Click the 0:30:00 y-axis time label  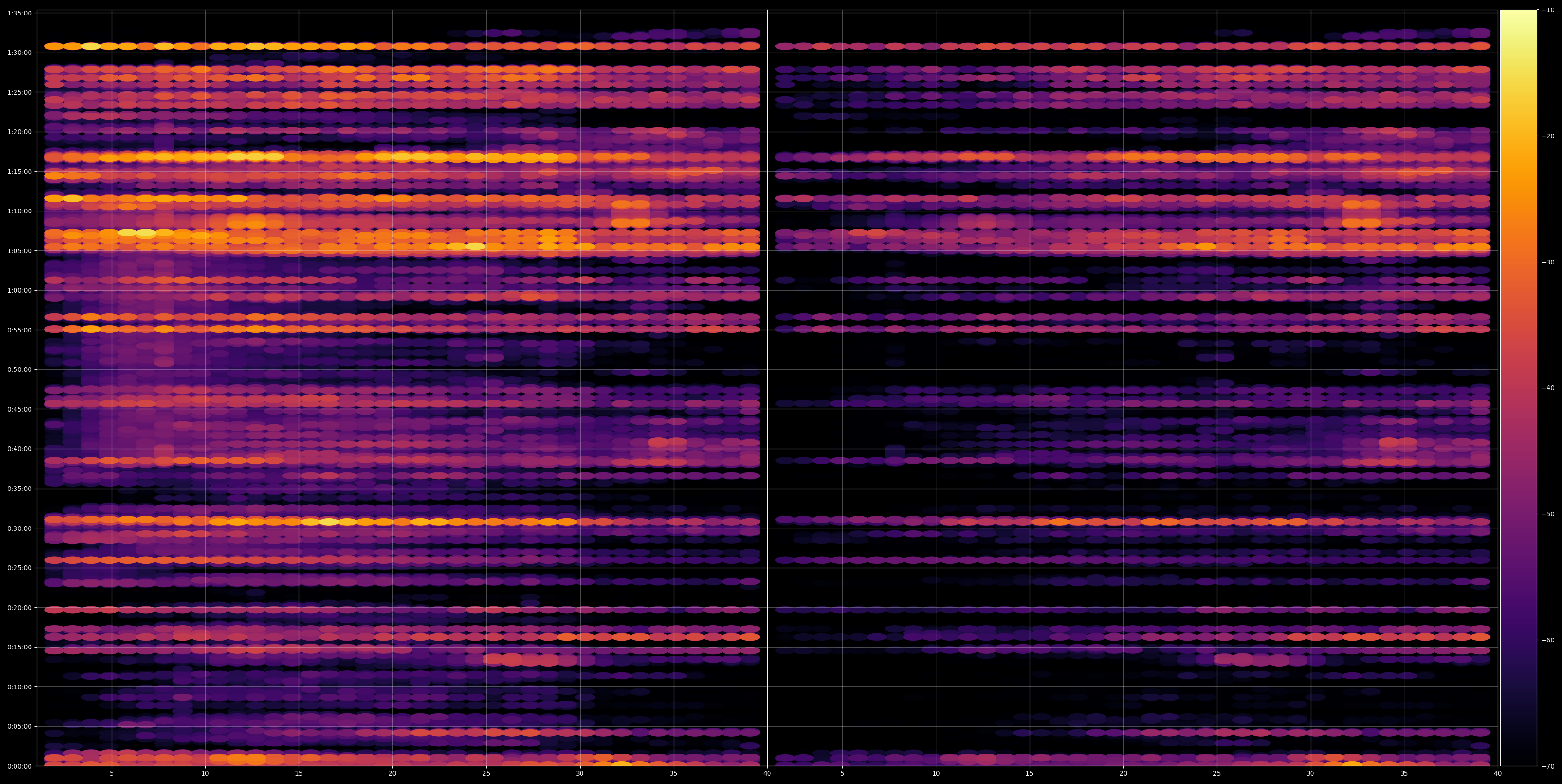pyautogui.click(x=19, y=528)
